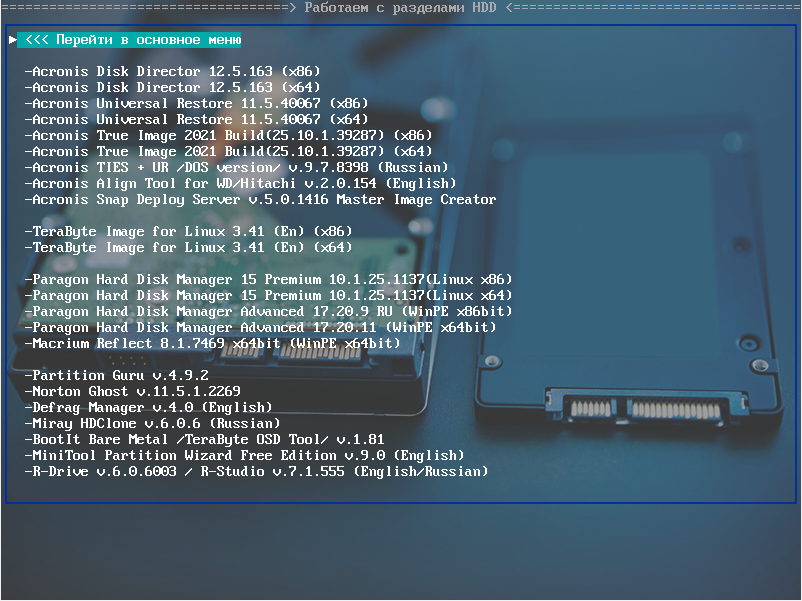The width and height of the screenshot is (802, 601).
Task: Open Acronis True Image 2021 (x86) entry
Action: click(228, 136)
